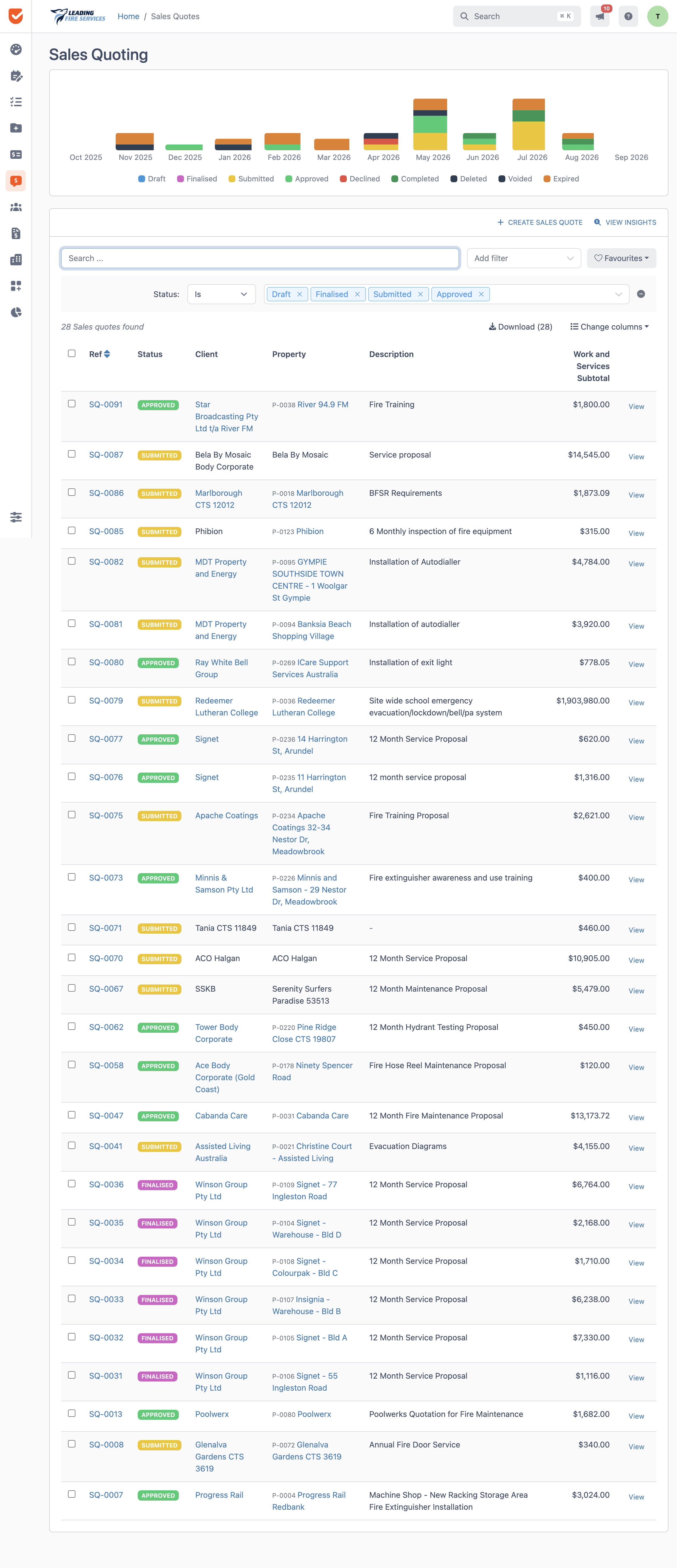Open the dashboard gauge sidebar icon
The image size is (677, 1568).
click(x=16, y=49)
